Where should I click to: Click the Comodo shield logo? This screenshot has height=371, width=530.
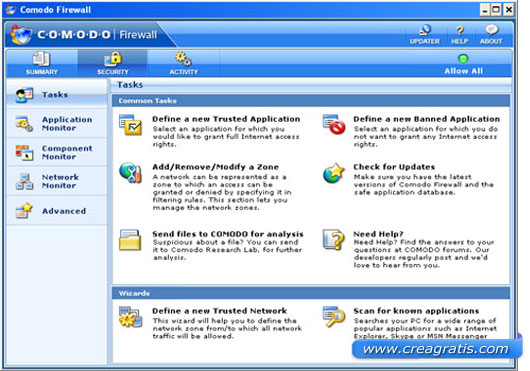[21, 35]
